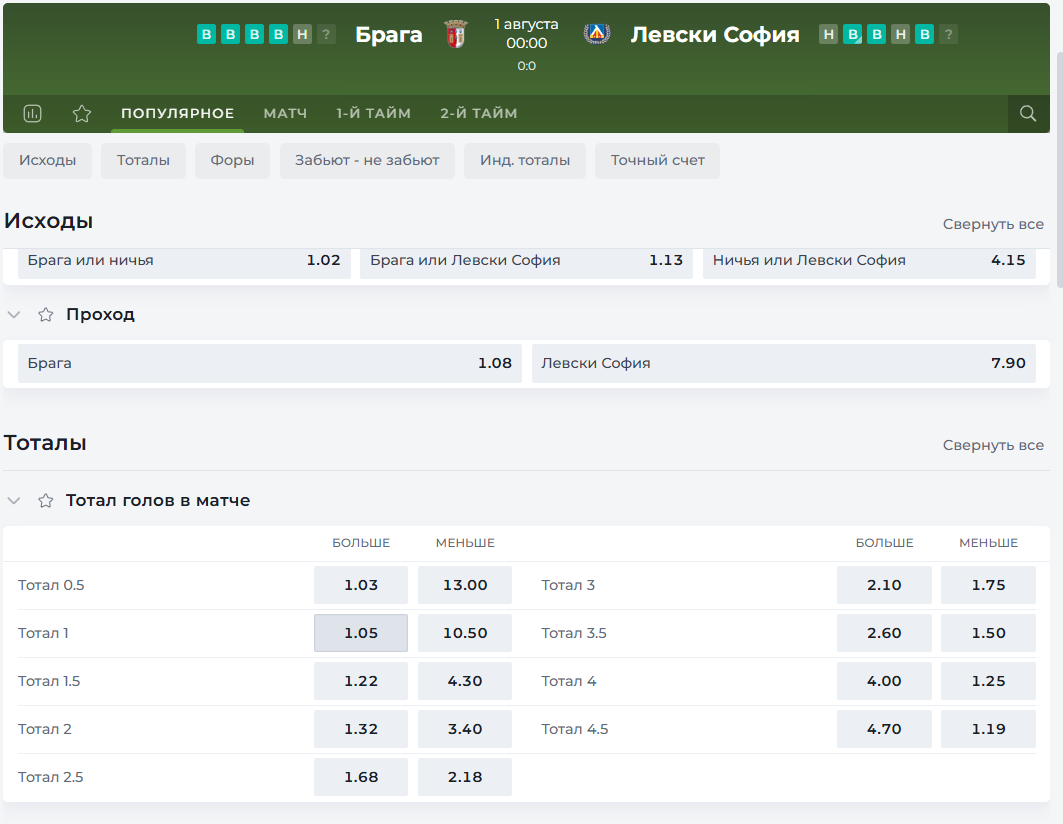Select the Инд. тоталы filter chip
The image size is (1063, 824).
point(525,161)
